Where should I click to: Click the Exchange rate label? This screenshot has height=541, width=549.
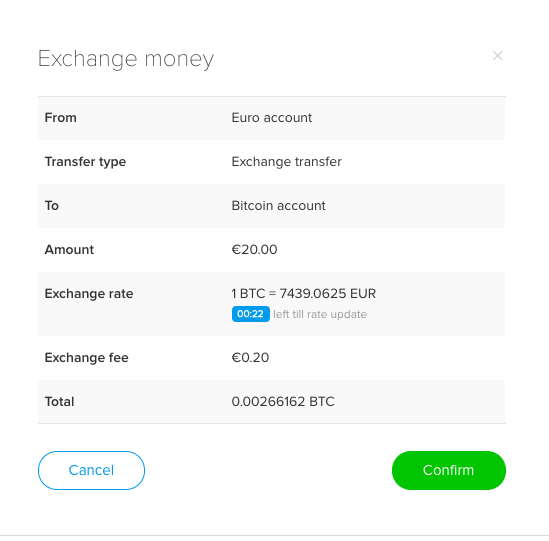pos(89,293)
